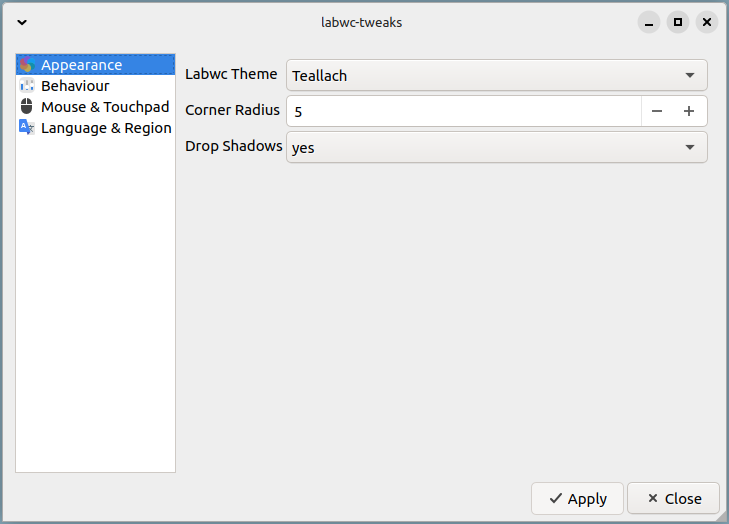Go to Mouse & Touchpad settings

click(x=105, y=107)
